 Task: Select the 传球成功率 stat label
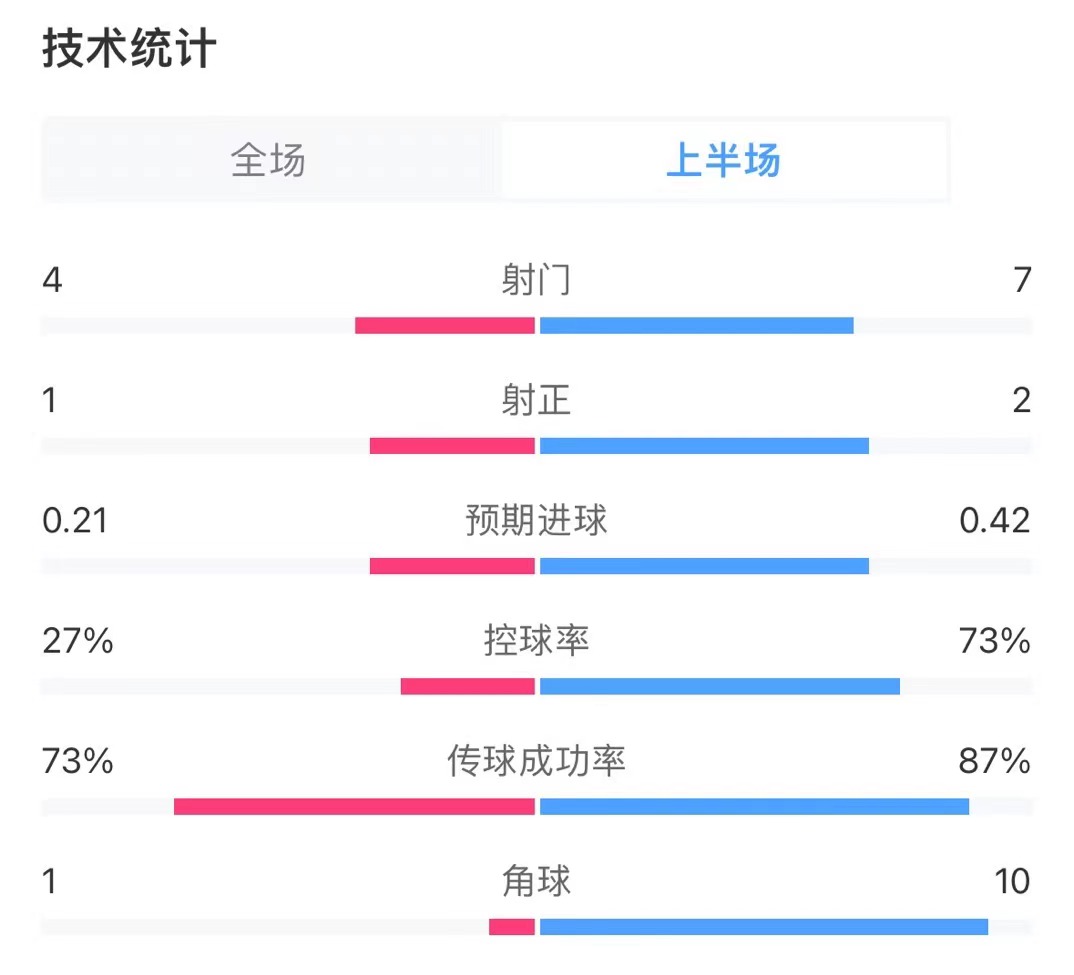pos(536,762)
